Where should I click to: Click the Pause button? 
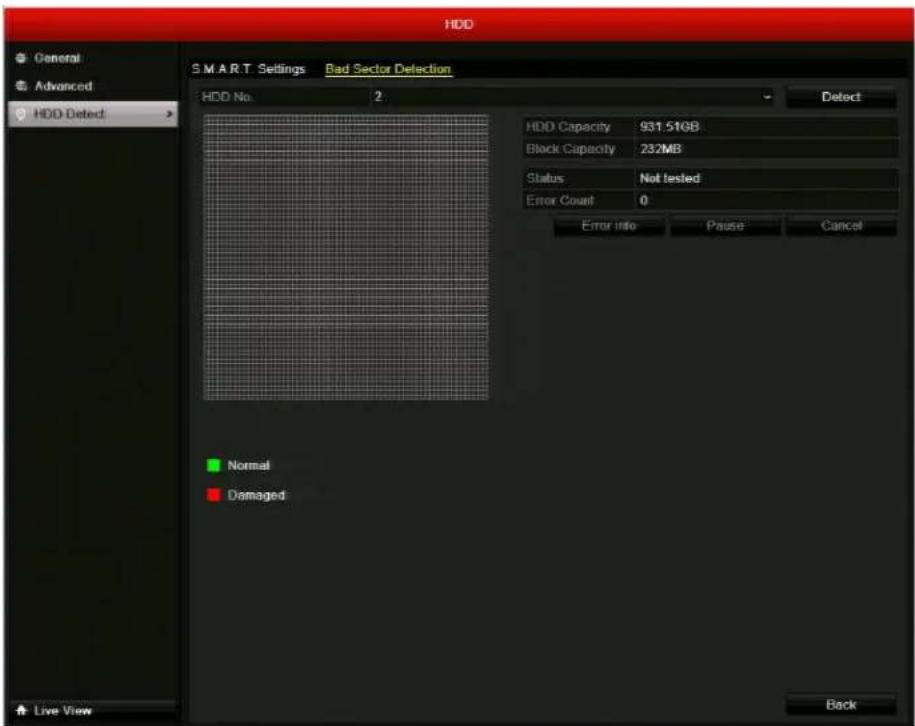(x=725, y=226)
